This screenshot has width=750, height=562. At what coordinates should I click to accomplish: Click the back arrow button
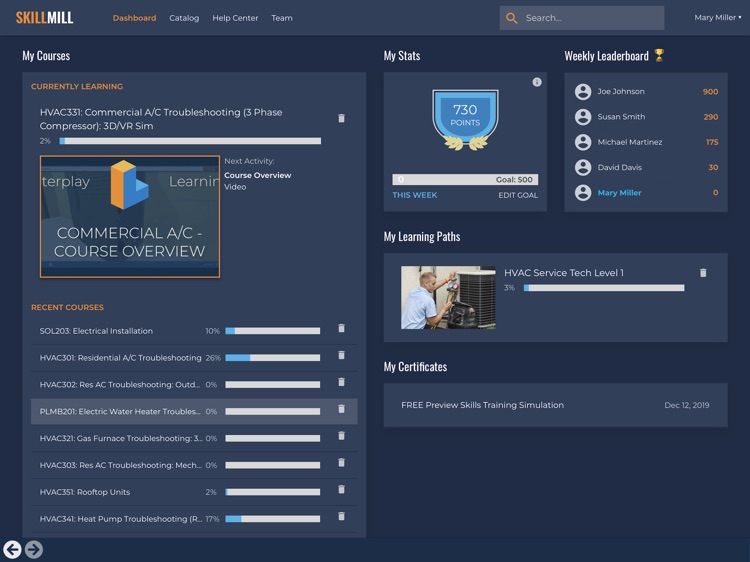pyautogui.click(x=12, y=550)
